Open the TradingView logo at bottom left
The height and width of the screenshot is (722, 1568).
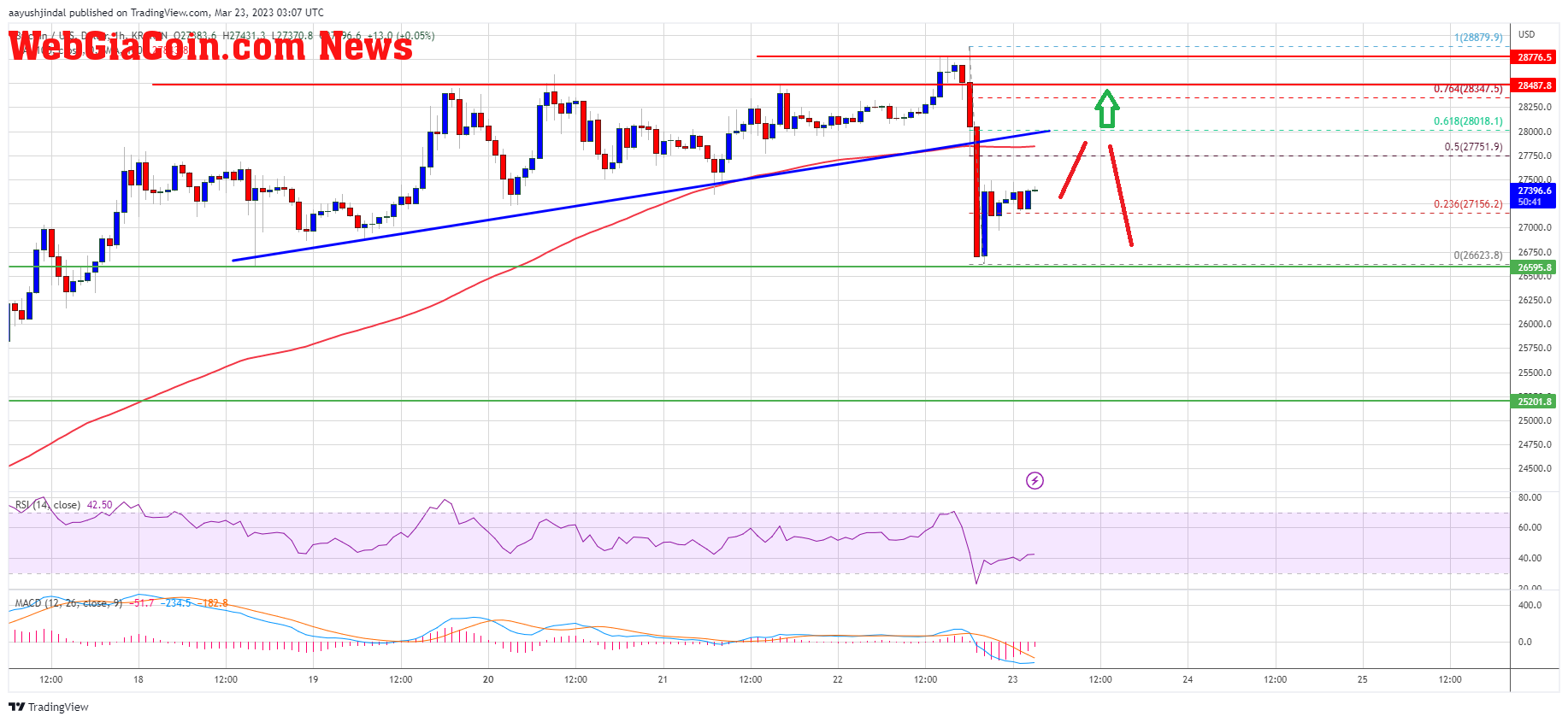[49, 707]
